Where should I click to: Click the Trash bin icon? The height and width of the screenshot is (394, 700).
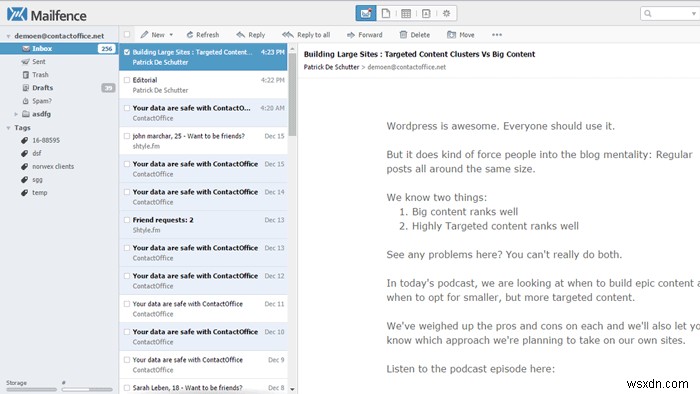[26, 75]
